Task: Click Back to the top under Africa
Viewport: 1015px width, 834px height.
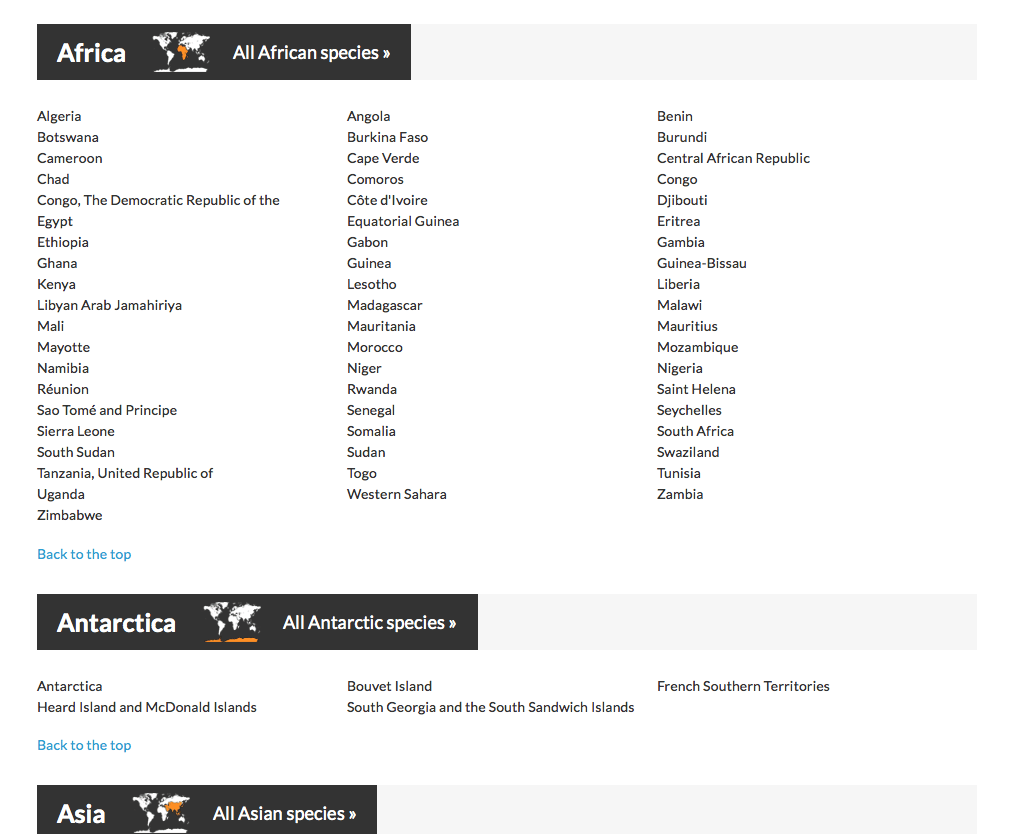Action: [84, 554]
